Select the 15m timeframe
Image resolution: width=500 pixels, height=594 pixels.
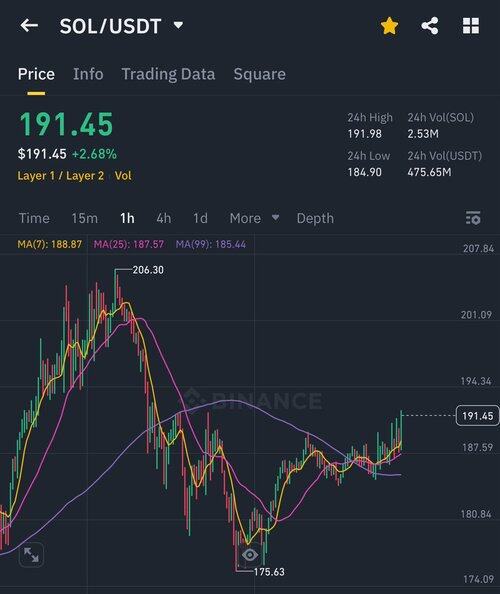[85, 218]
